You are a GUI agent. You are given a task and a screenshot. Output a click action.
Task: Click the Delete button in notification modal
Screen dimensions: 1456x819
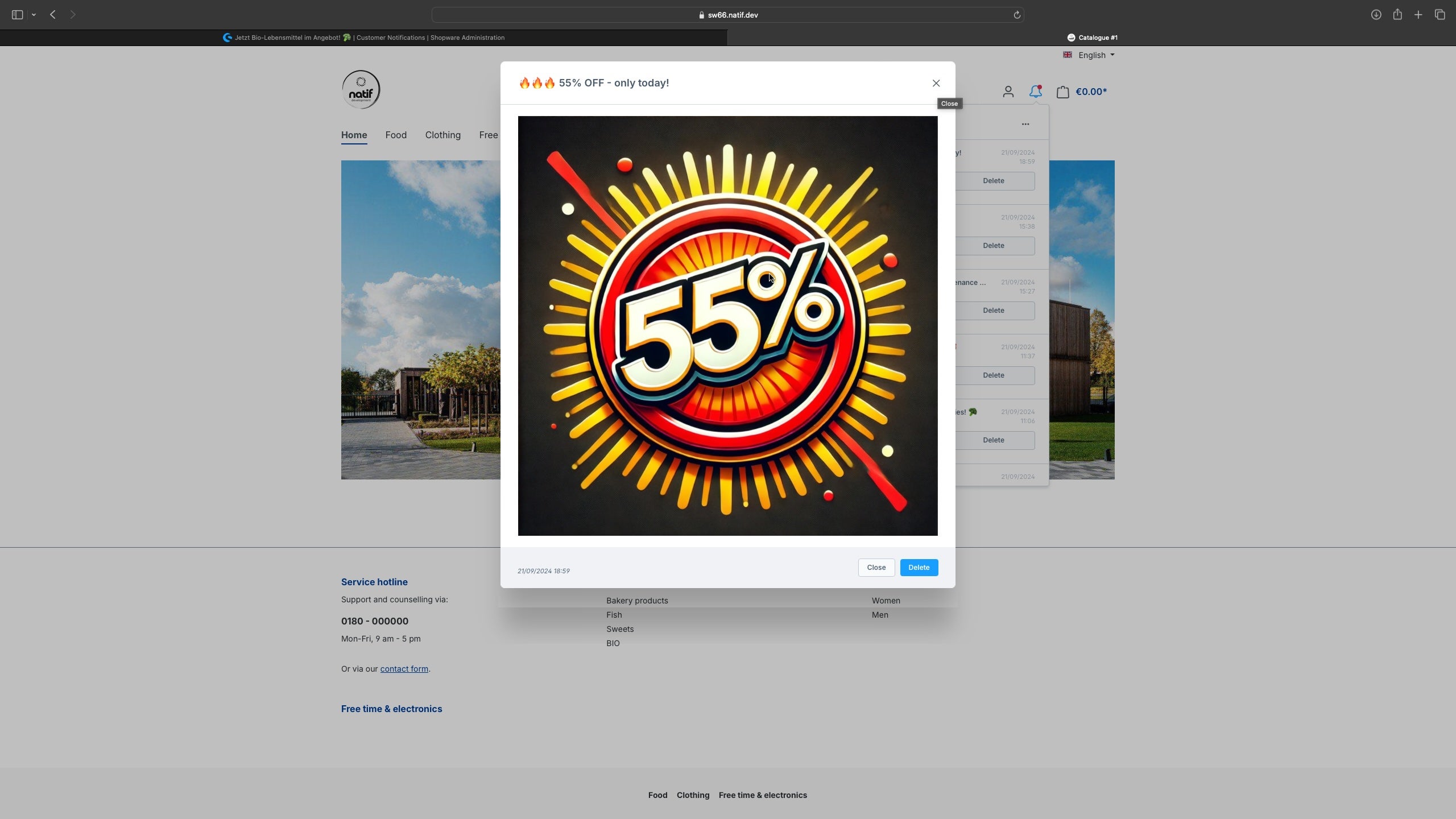point(918,567)
